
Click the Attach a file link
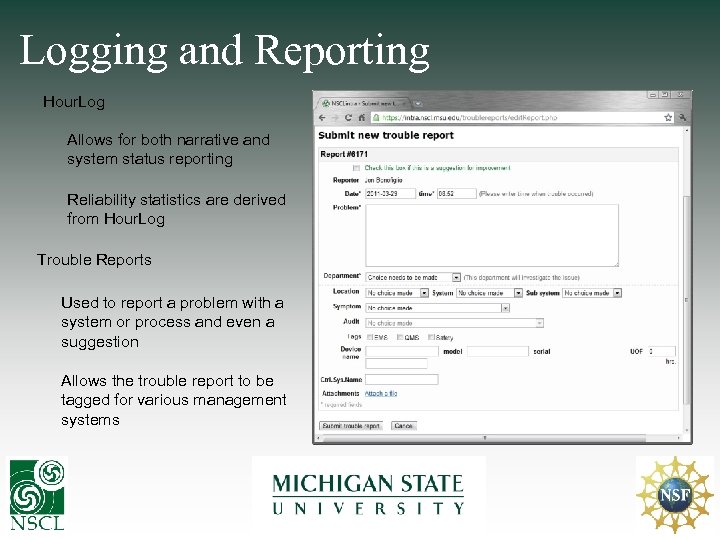click(381, 394)
